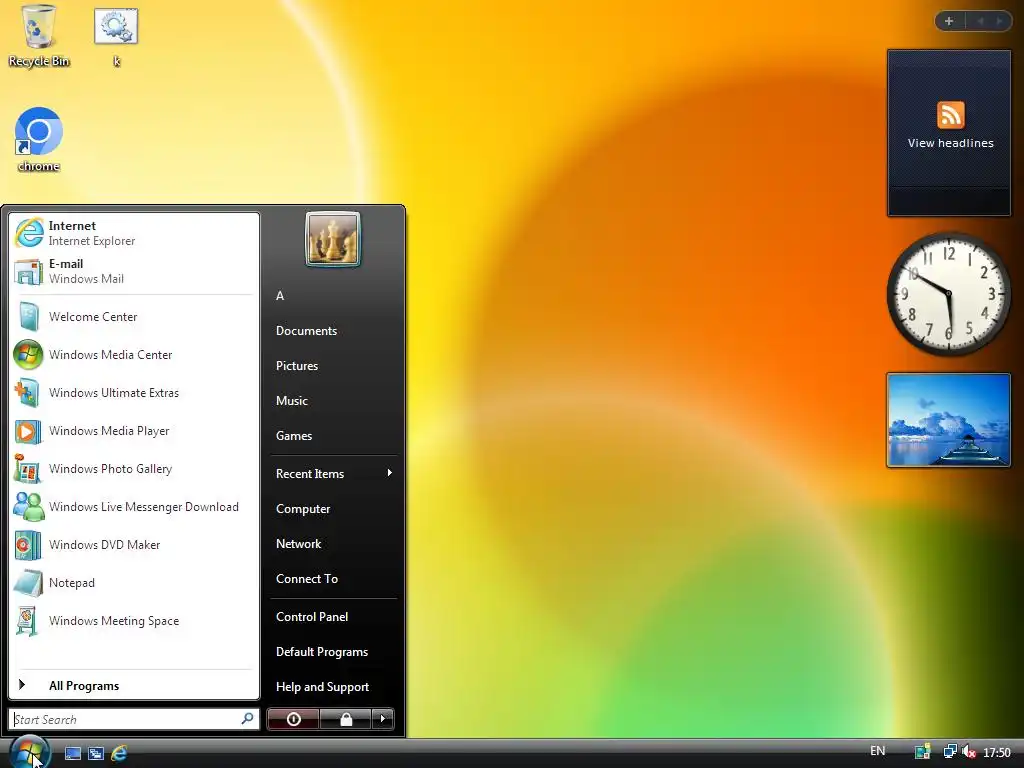Launch Windows Mail E-mail entry
The height and width of the screenshot is (768, 1024).
(x=134, y=271)
